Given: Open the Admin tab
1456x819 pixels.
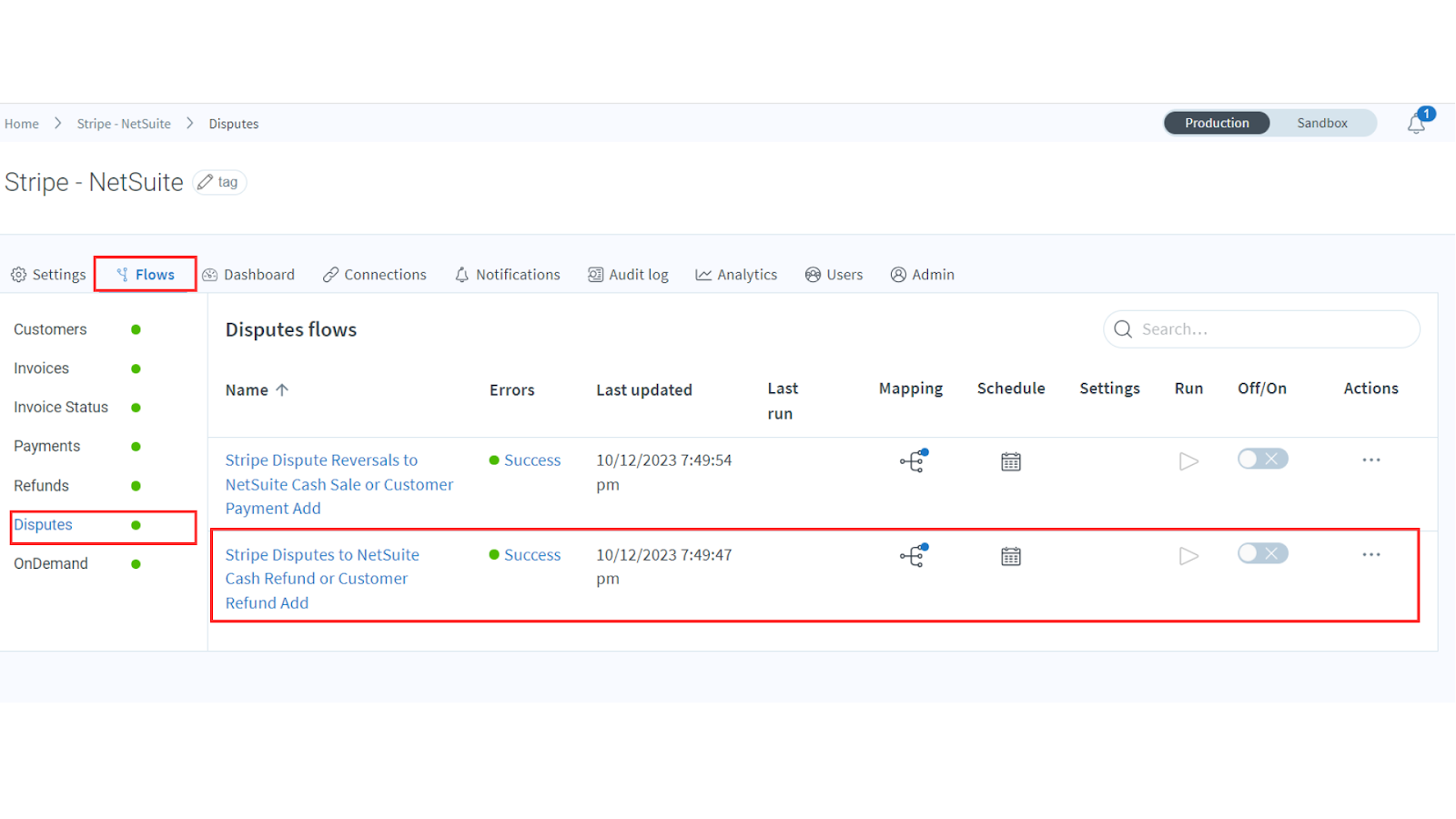Looking at the screenshot, I should [x=922, y=275].
